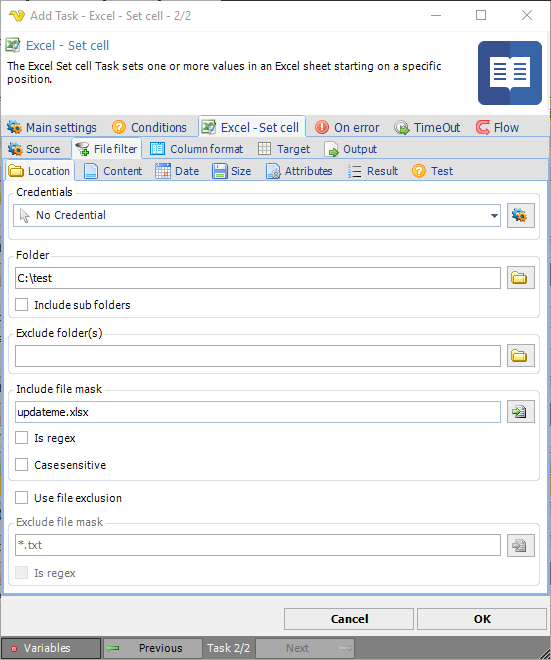Open credential manager gear button
The width and height of the screenshot is (551, 660).
tap(521, 216)
